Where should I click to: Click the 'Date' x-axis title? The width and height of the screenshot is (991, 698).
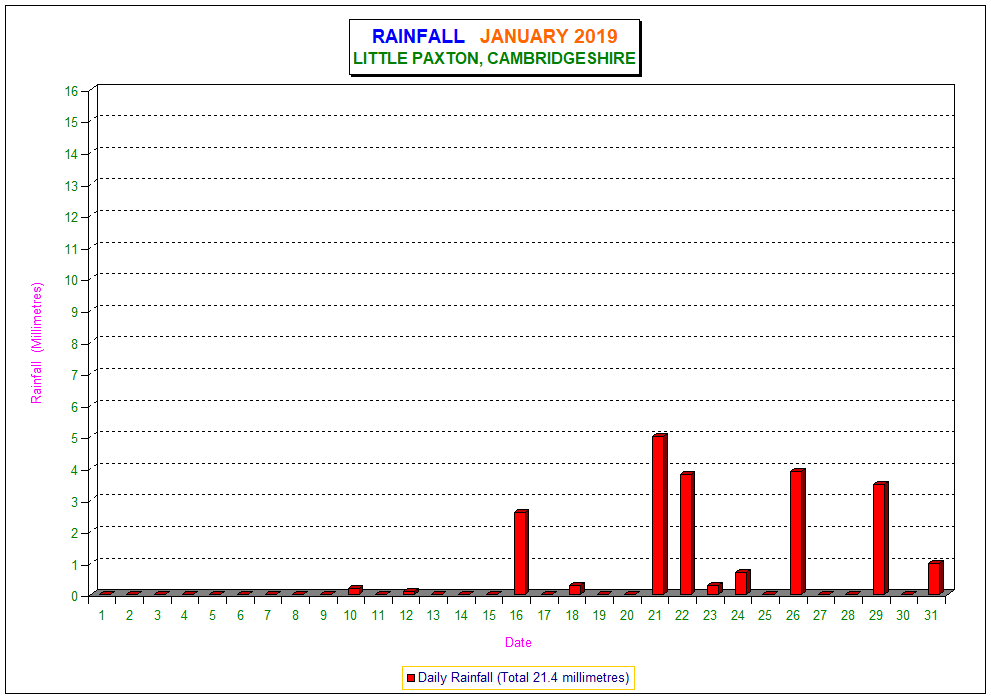(518, 642)
